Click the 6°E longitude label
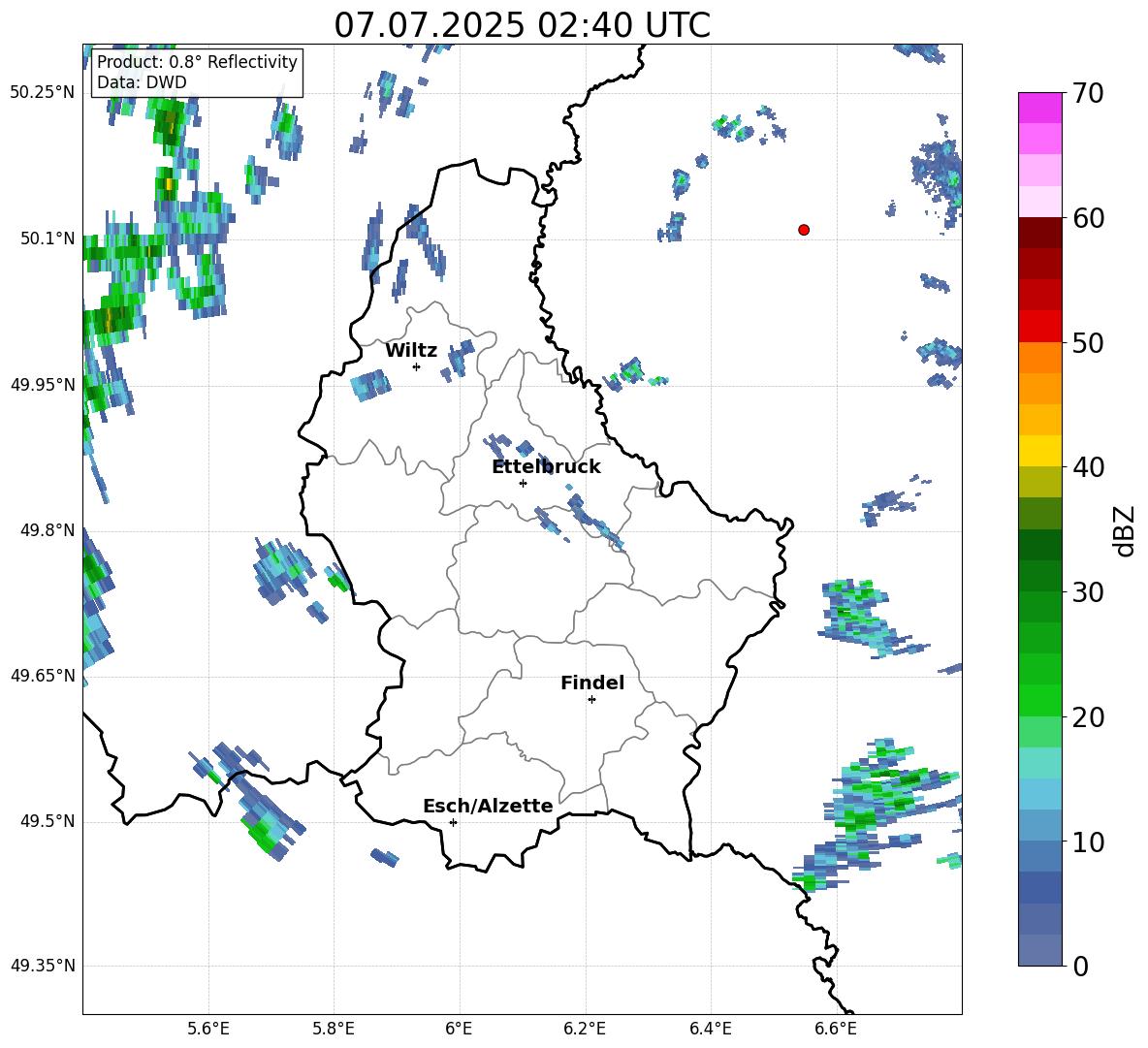Screen dimensions: 1148x1048 click(459, 1029)
